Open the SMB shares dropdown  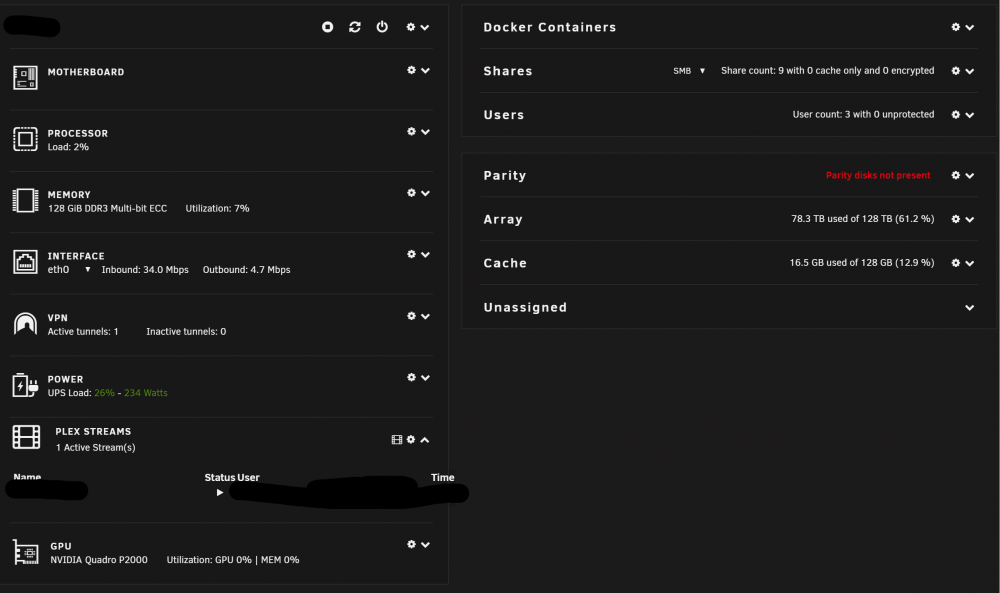(x=702, y=71)
